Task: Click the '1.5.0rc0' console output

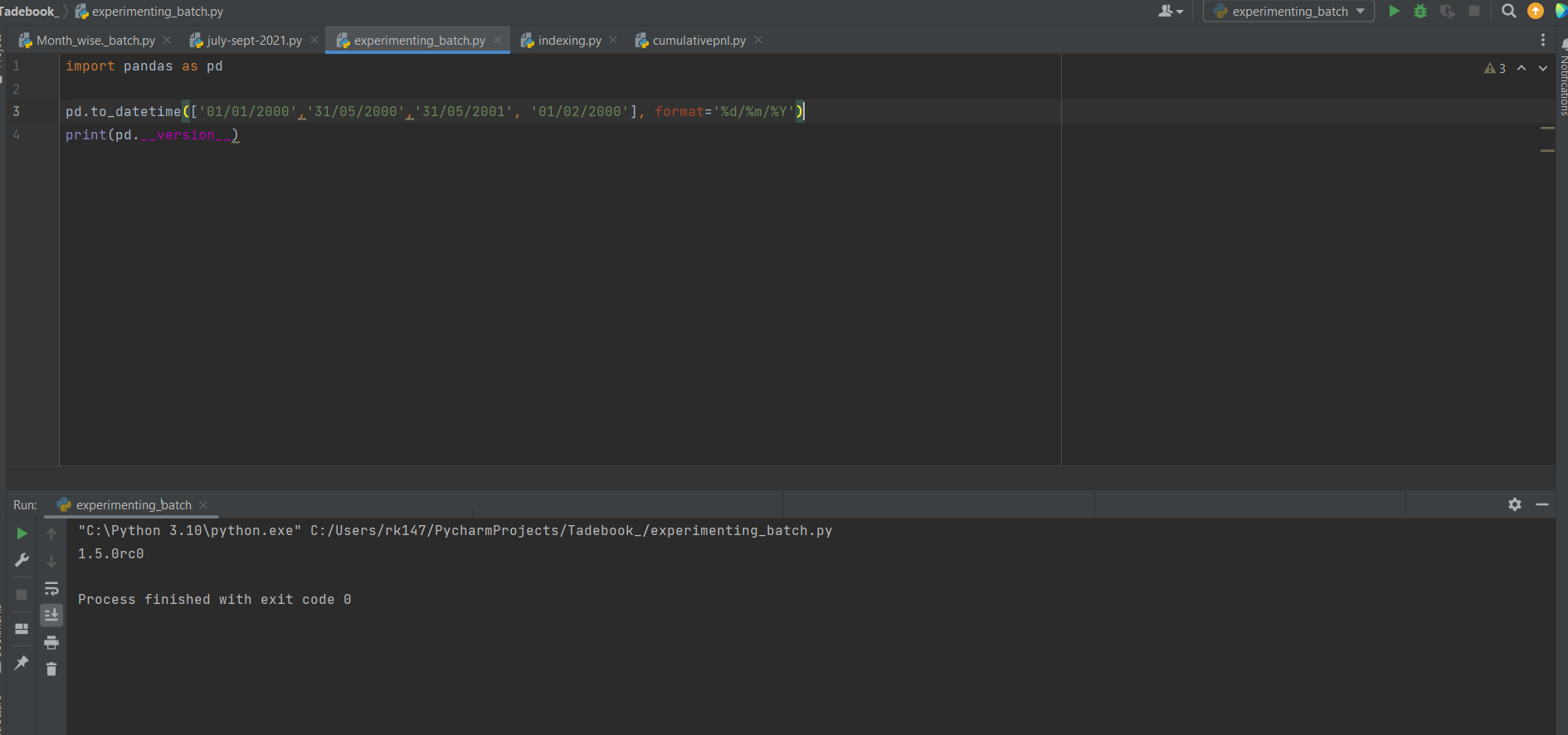Action: pyautogui.click(x=110, y=553)
